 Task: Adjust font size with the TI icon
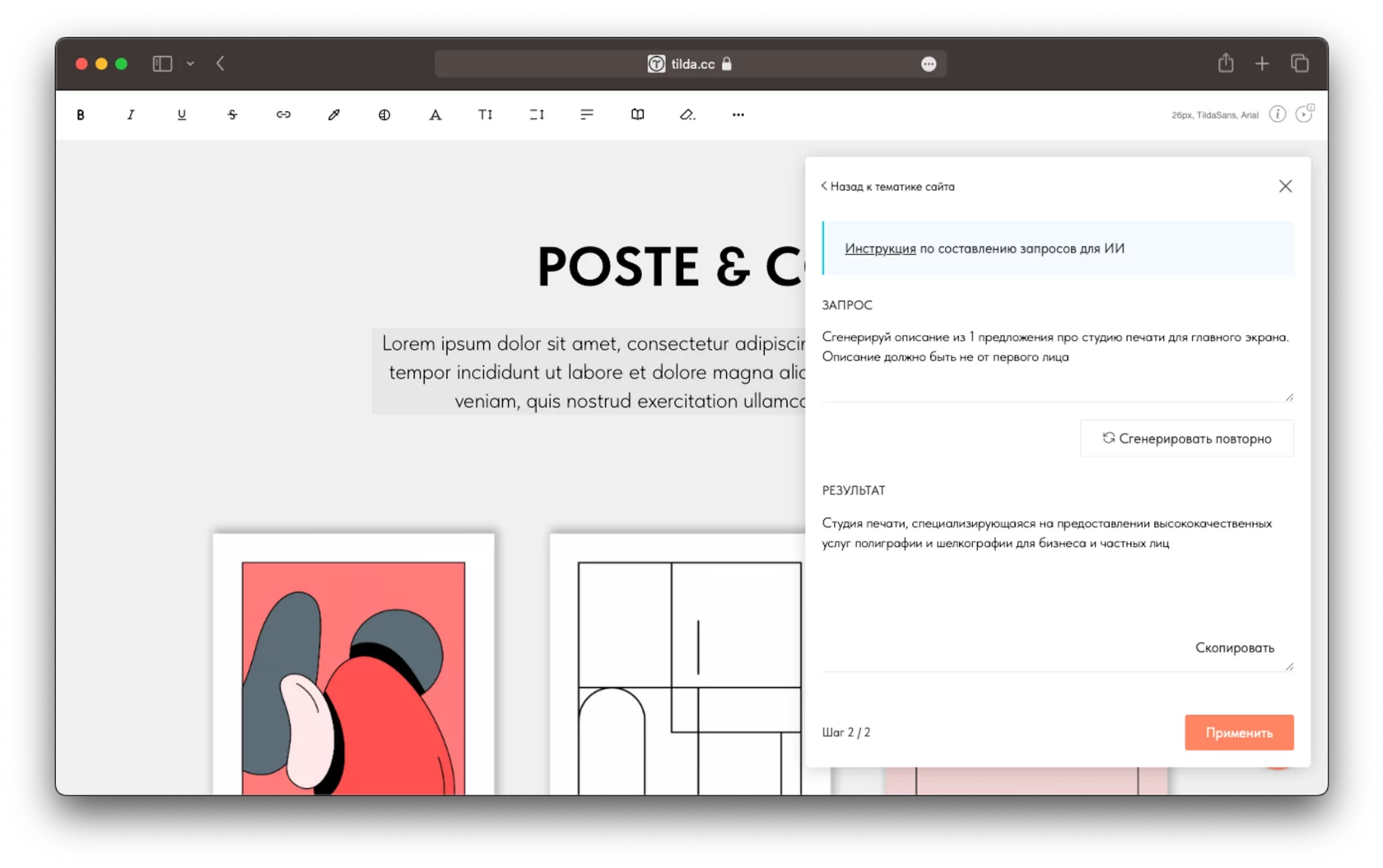point(486,115)
